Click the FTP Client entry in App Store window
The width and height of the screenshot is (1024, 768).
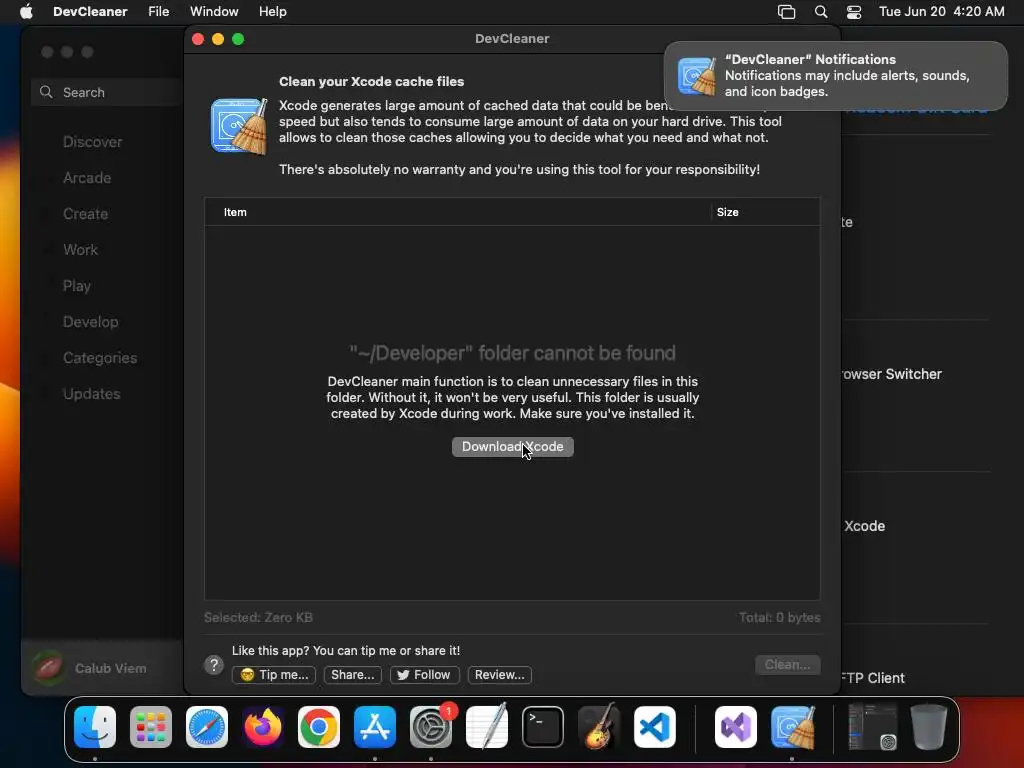tap(872, 678)
